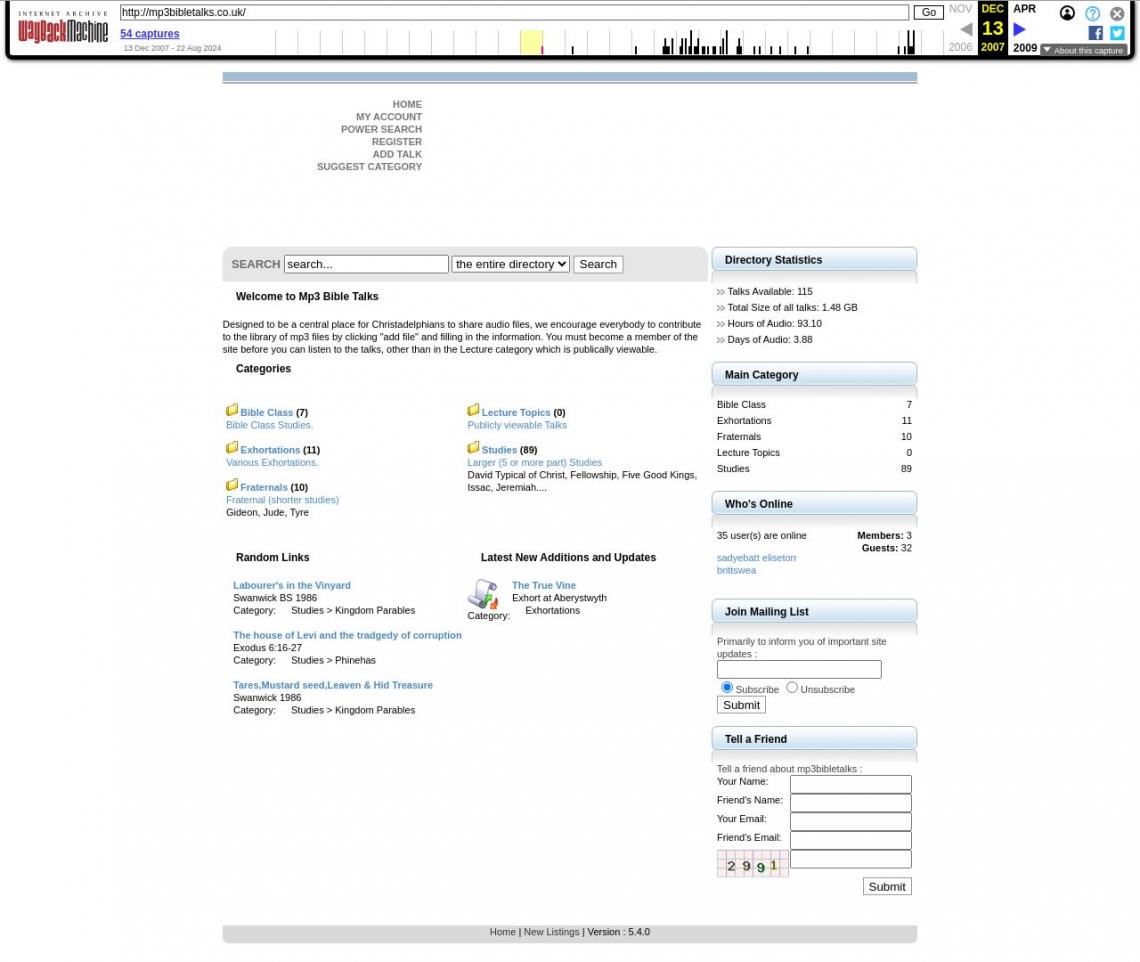Click the Studies category folder icon

pos(473,448)
